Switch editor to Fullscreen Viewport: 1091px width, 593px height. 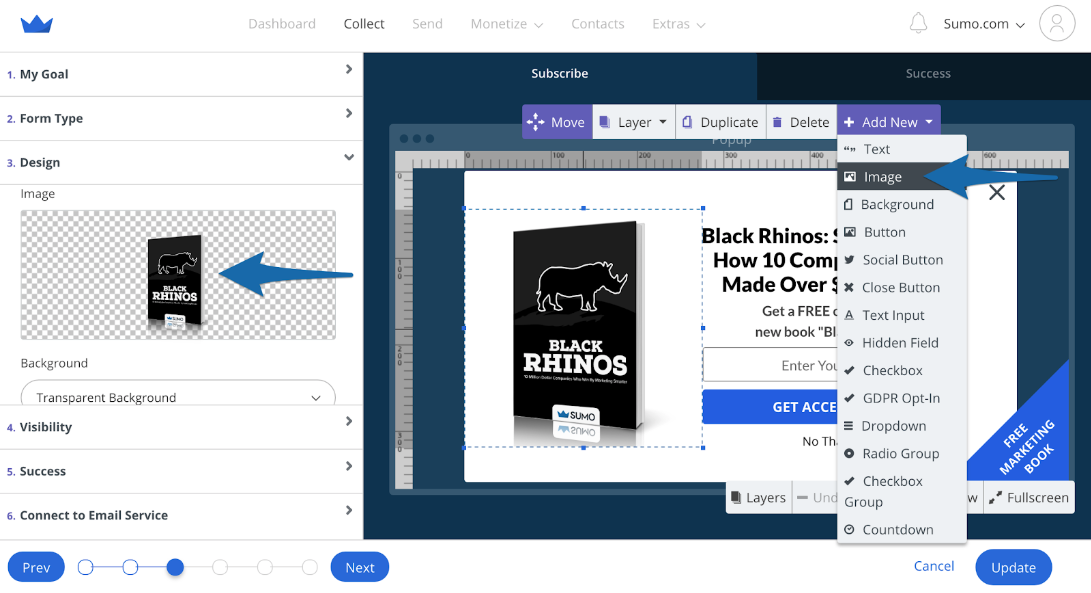[1028, 498]
